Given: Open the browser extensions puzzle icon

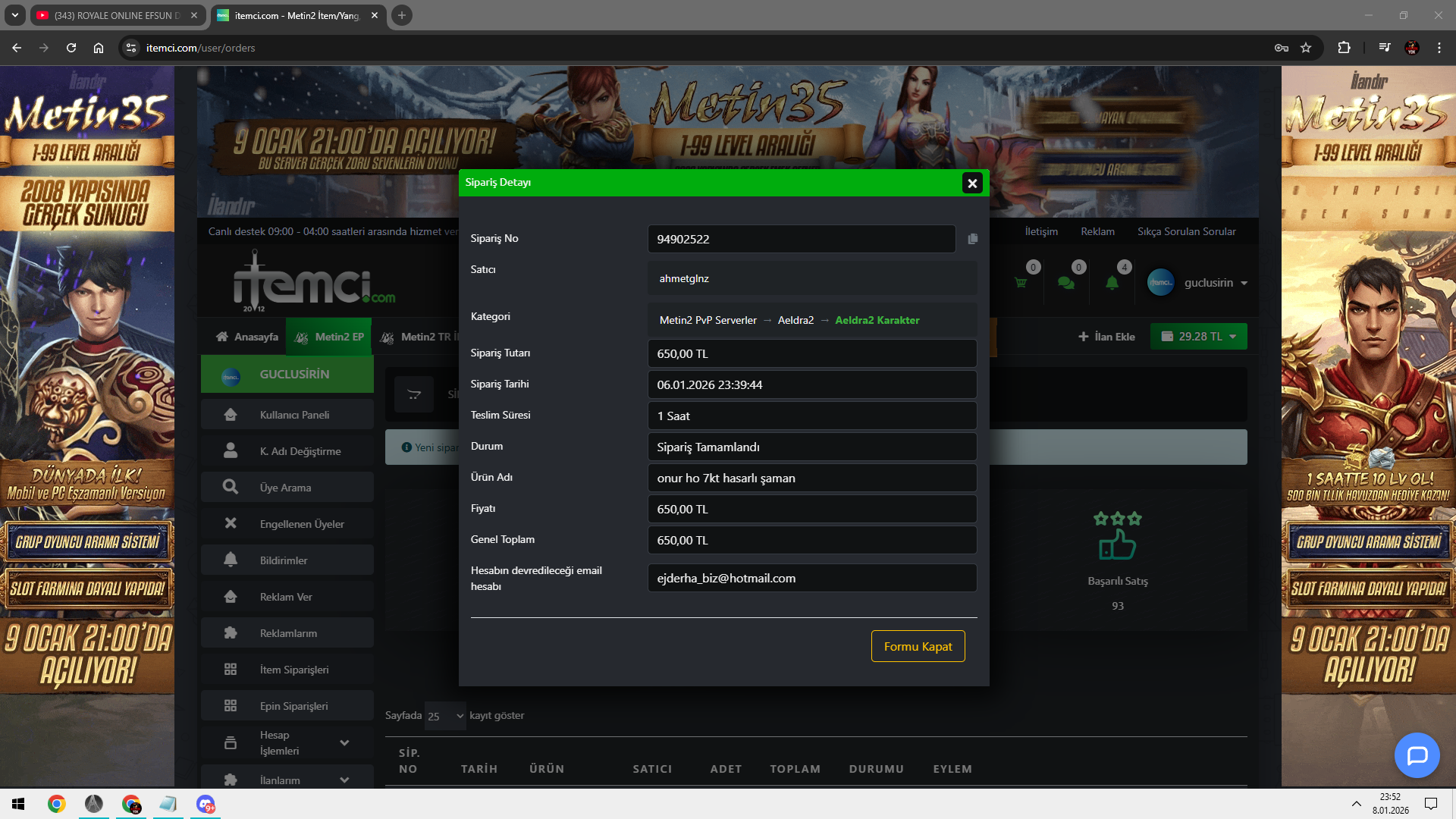Looking at the screenshot, I should click(x=1344, y=48).
